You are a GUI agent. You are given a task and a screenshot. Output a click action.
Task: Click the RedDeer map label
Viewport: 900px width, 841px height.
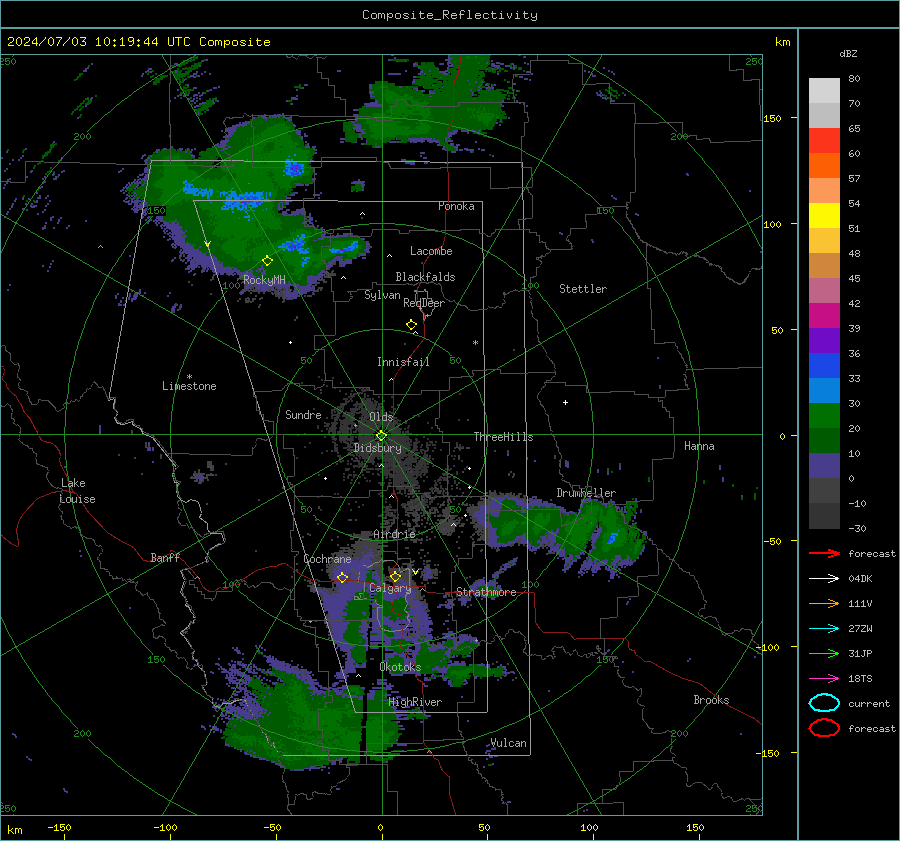pos(424,303)
